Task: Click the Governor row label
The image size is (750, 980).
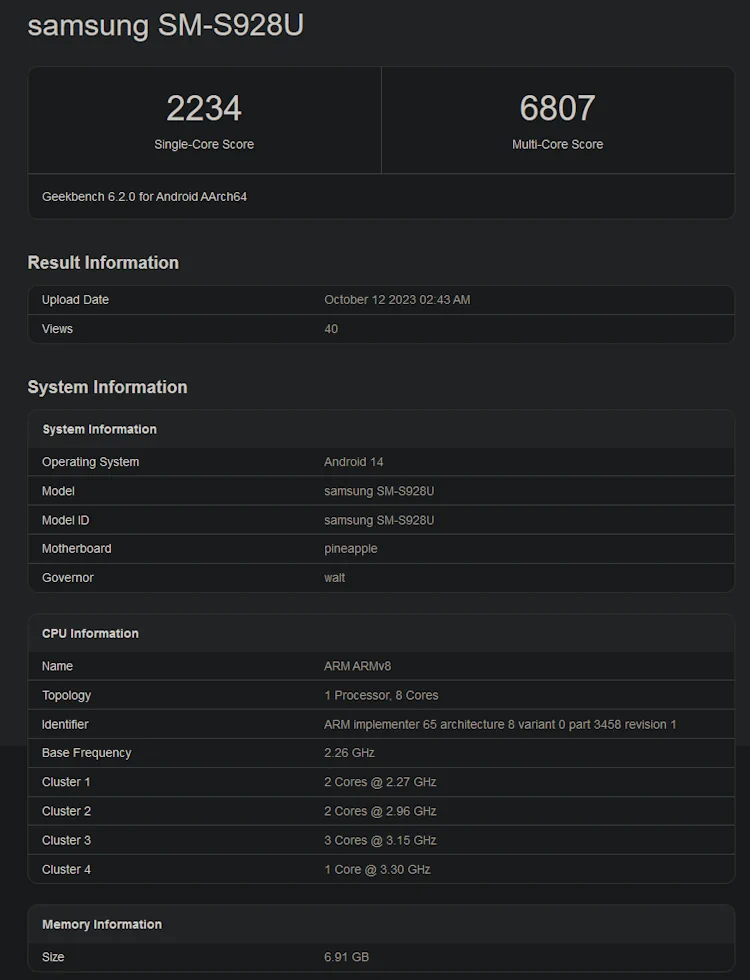Action: 68,578
